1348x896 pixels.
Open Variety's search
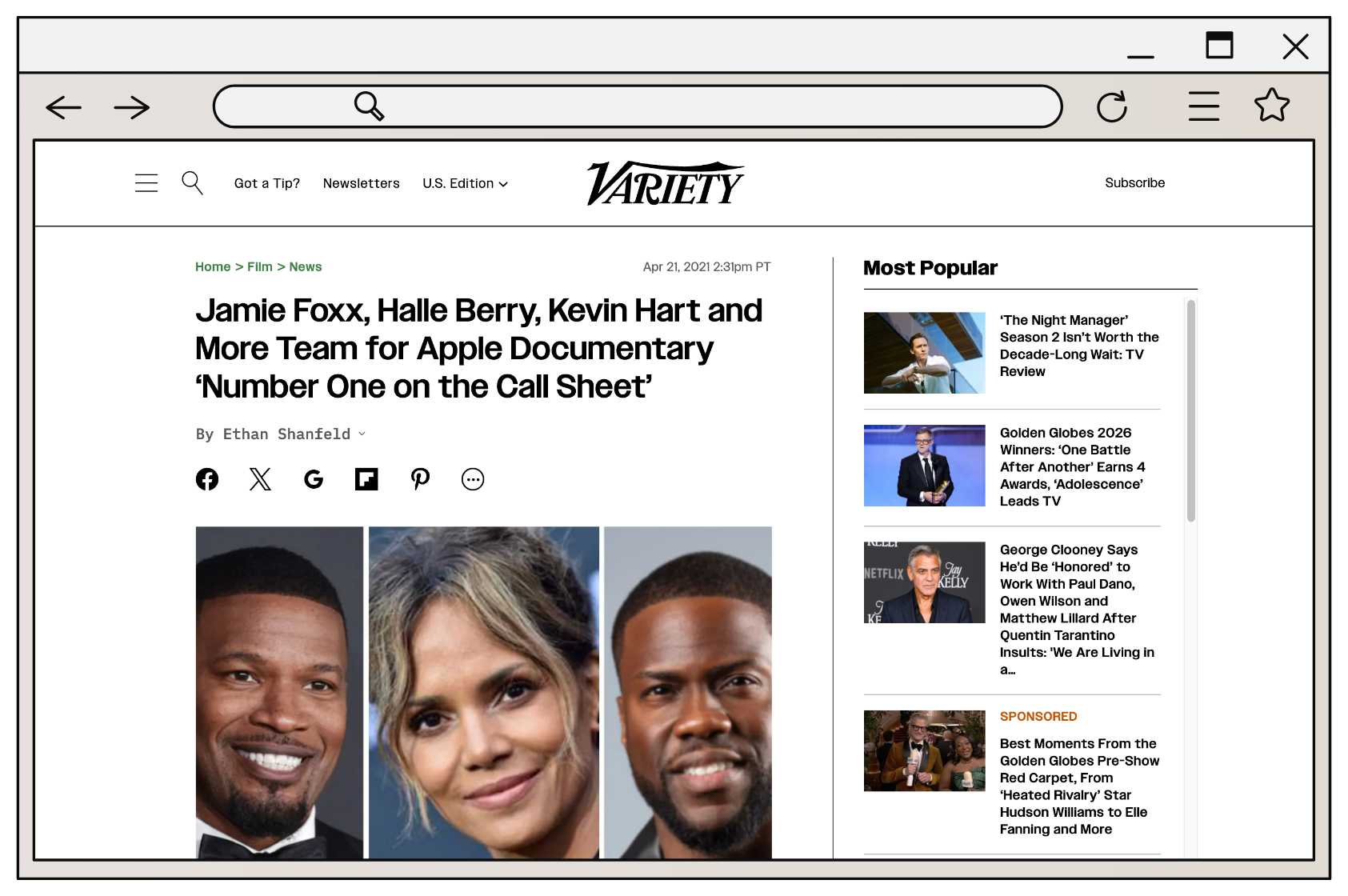pos(192,182)
